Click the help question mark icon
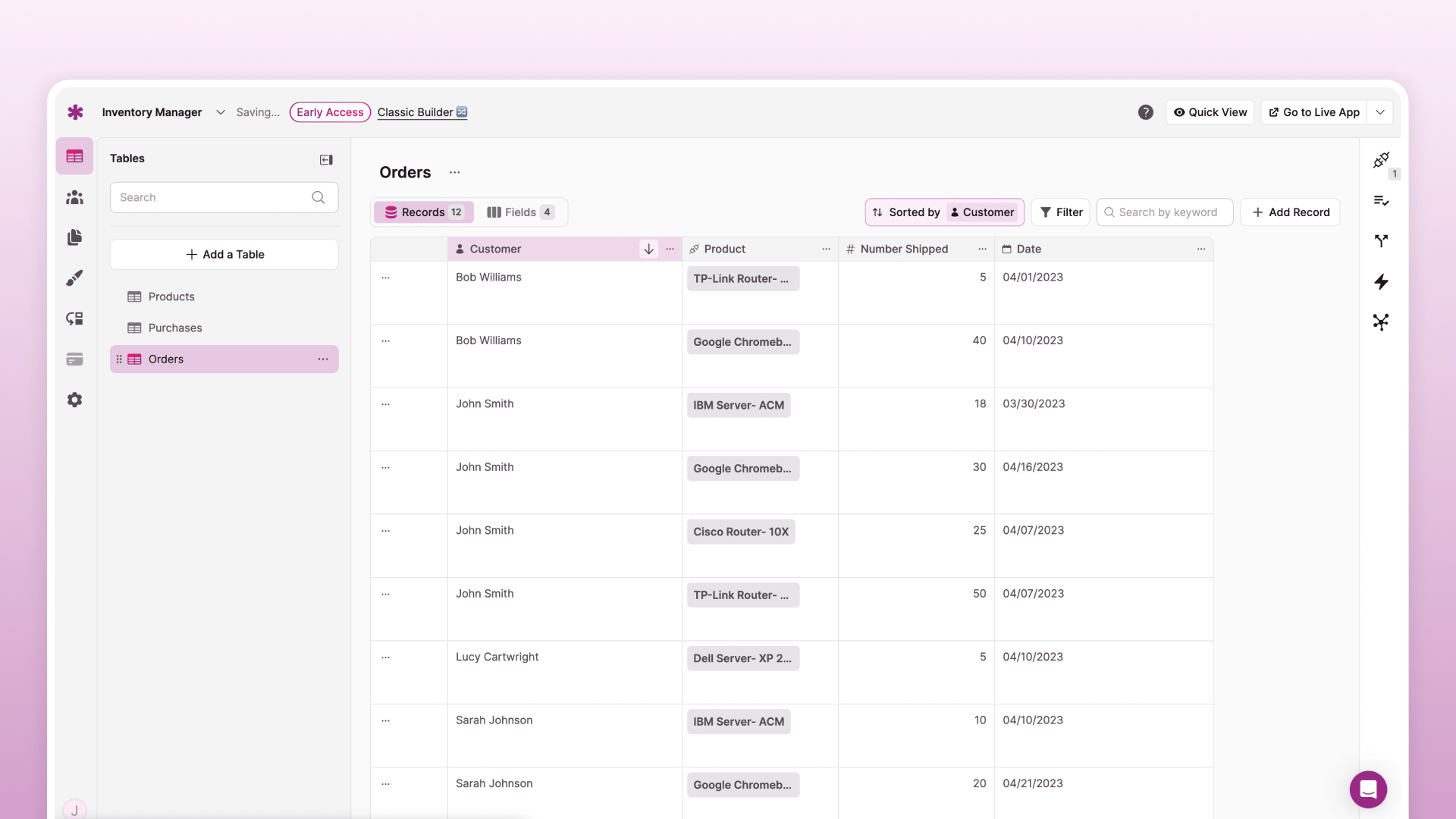The height and width of the screenshot is (819, 1456). [1145, 112]
